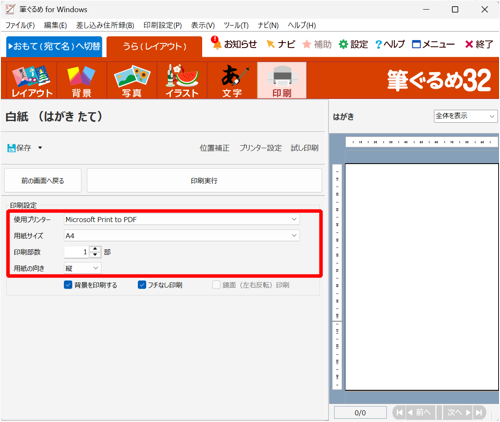Click 印刷実行 button
The width and height of the screenshot is (500, 422).
(x=204, y=181)
